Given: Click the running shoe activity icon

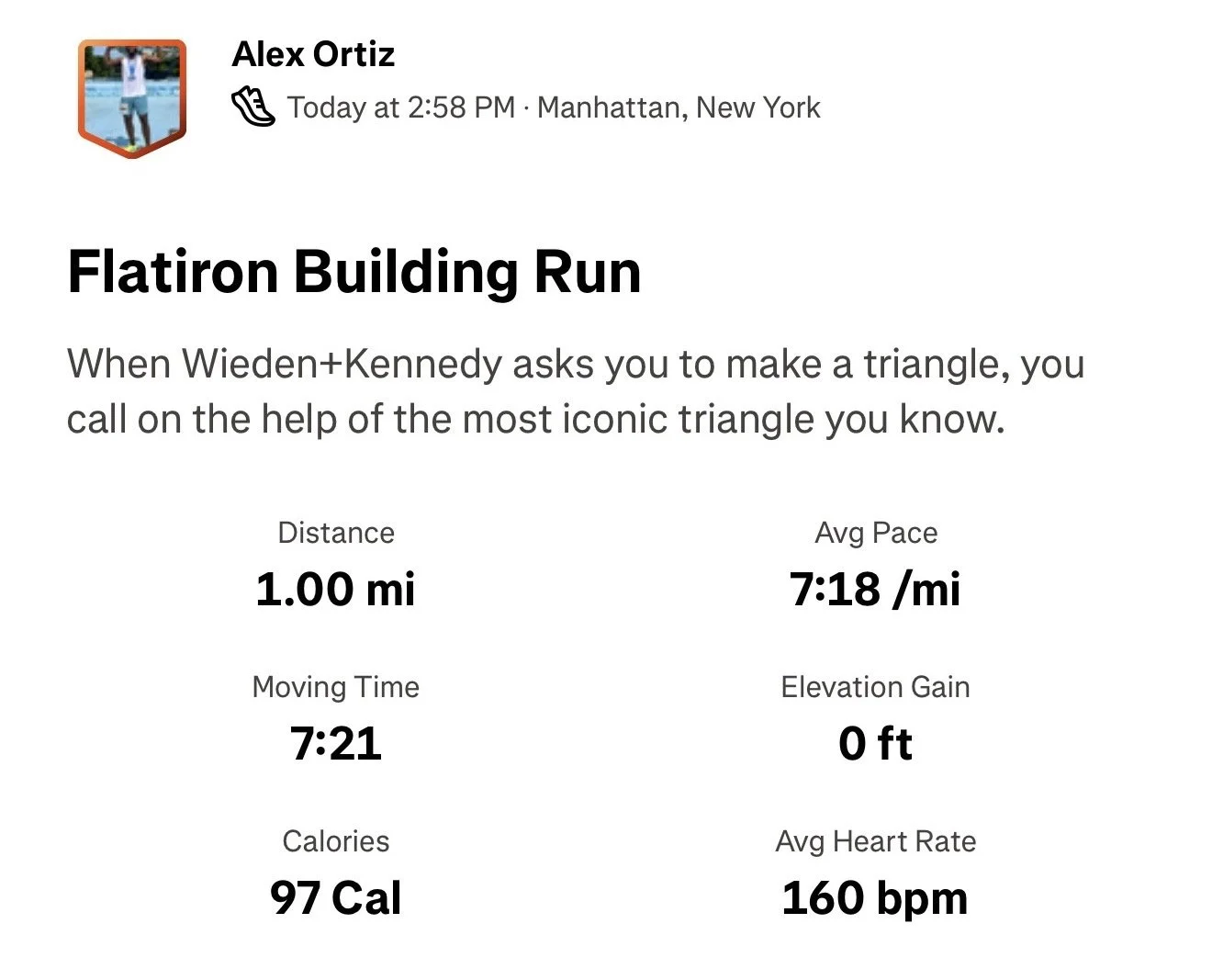Looking at the screenshot, I should point(252,107).
